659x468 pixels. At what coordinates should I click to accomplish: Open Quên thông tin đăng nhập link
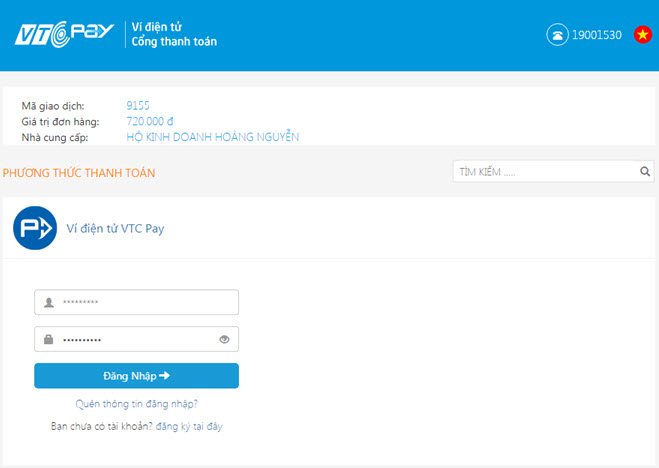(x=137, y=404)
